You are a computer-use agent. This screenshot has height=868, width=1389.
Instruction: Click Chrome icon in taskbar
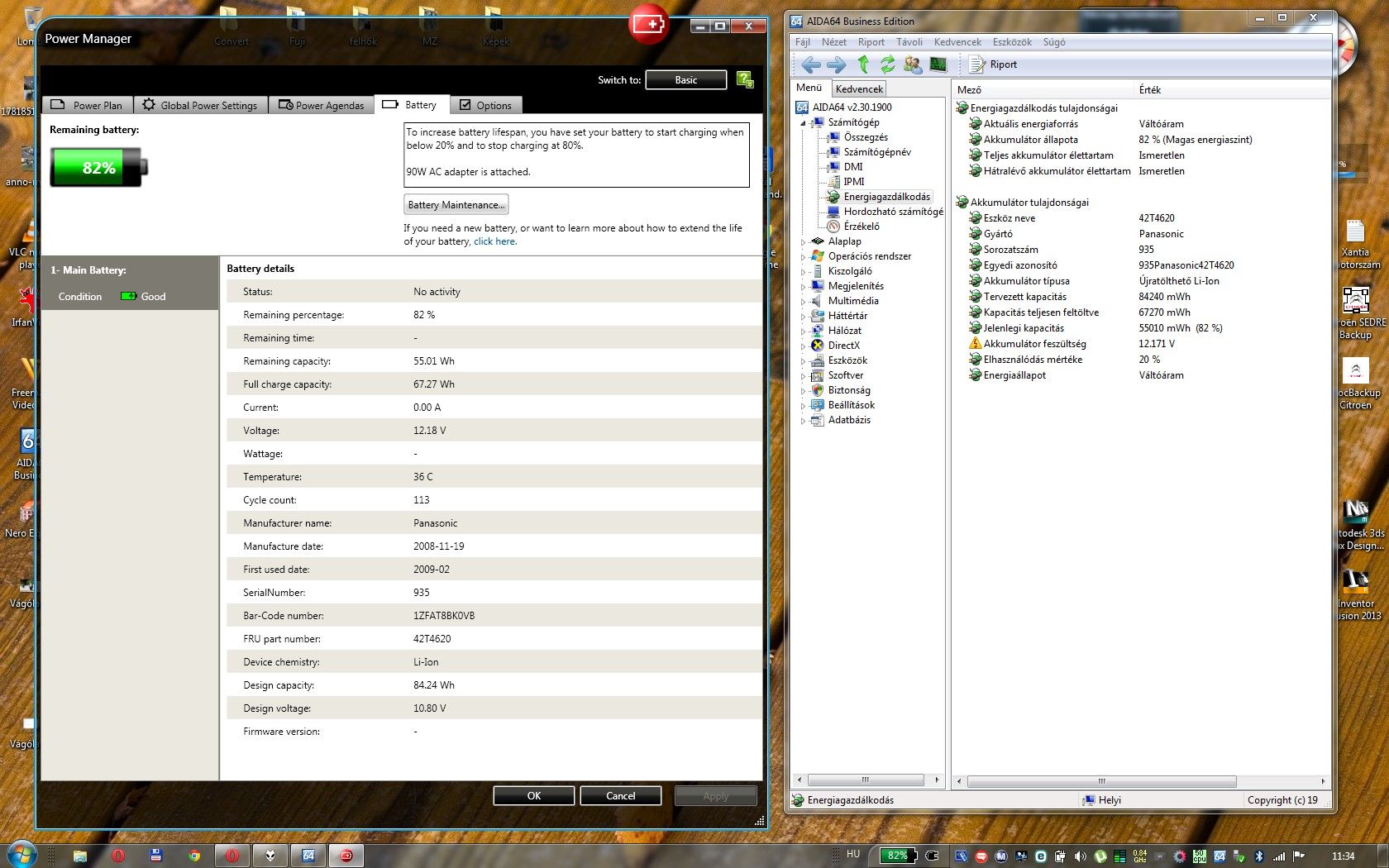point(194,856)
